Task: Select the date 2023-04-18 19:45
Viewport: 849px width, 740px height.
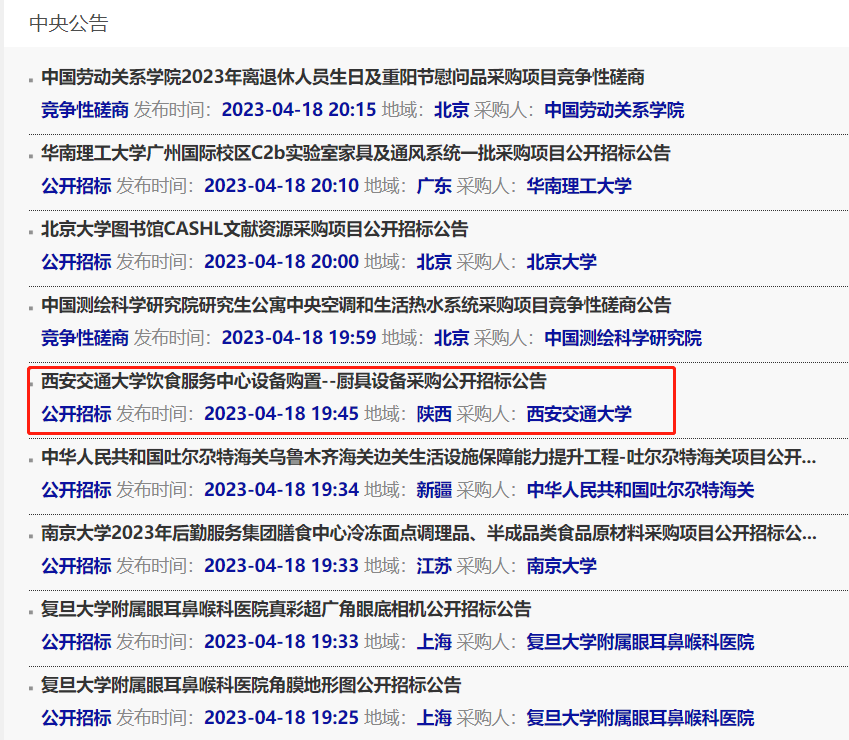Action: (282, 414)
